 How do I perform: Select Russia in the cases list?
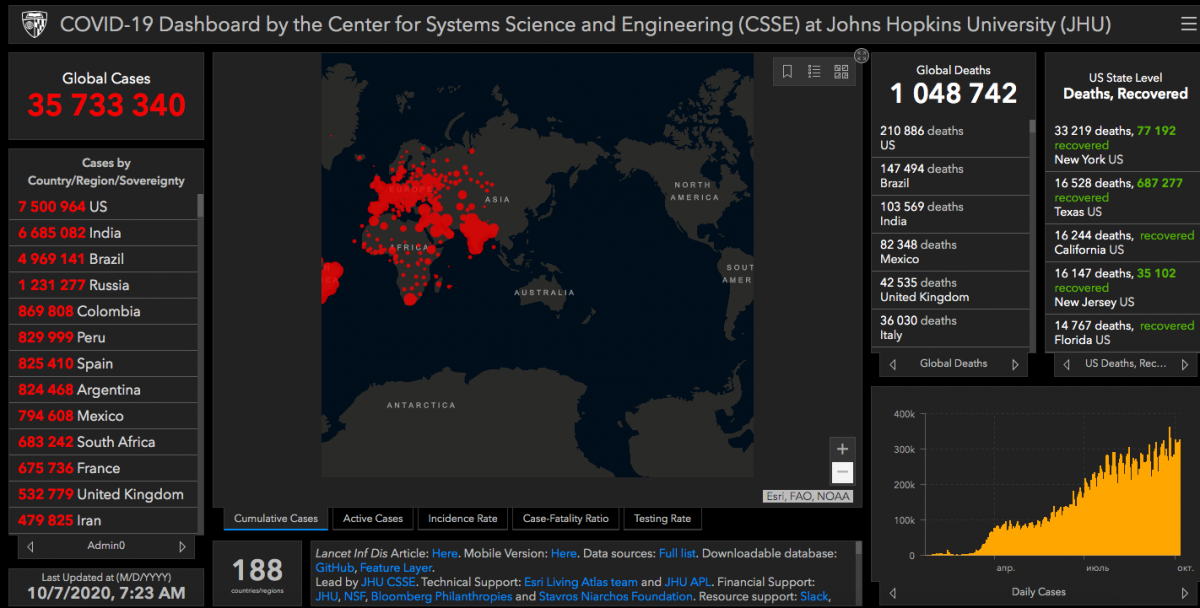click(105, 285)
